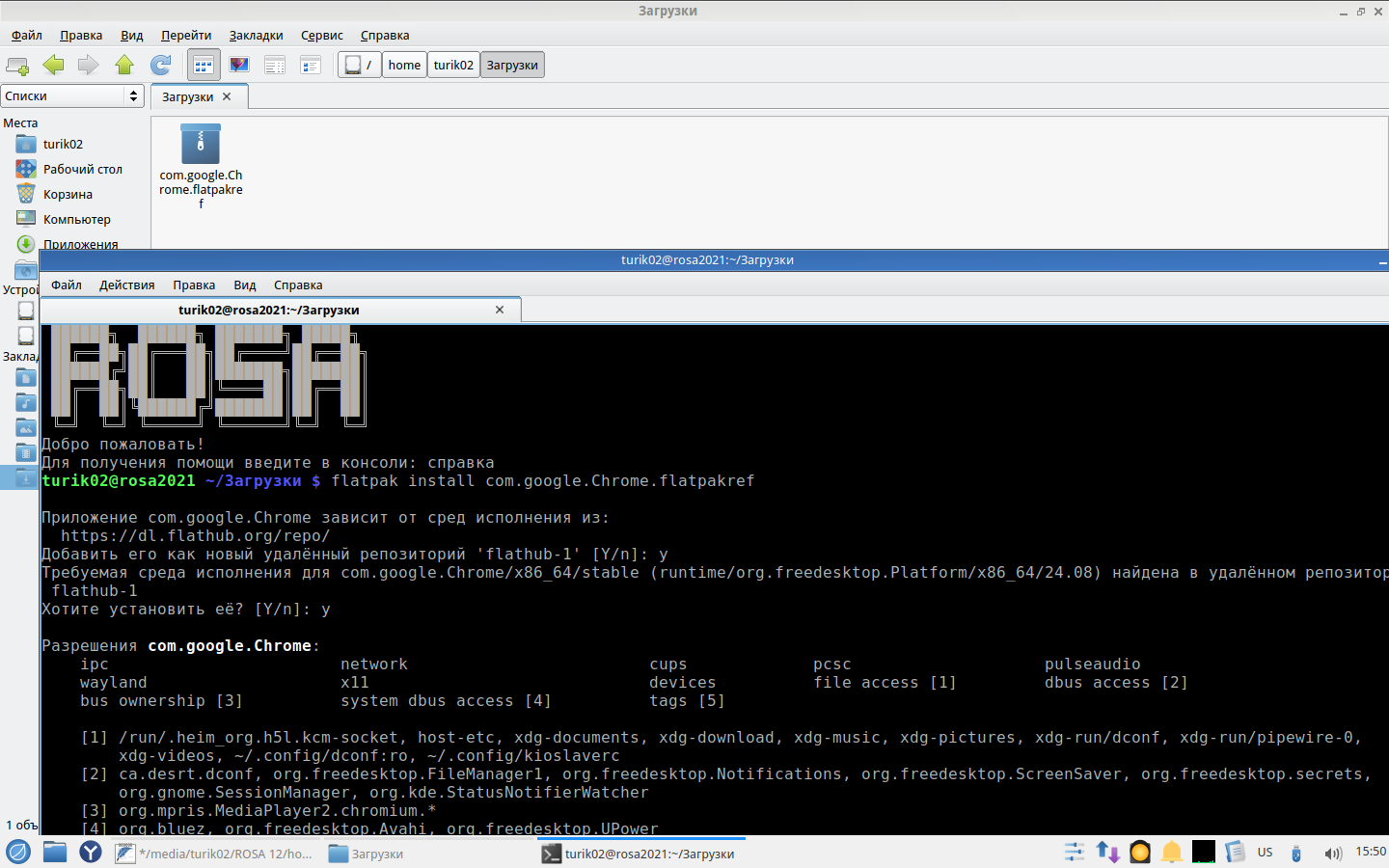Image resolution: width=1389 pixels, height=868 pixels.
Task: Open 'turik02' home folder in Places
Action: click(x=63, y=145)
